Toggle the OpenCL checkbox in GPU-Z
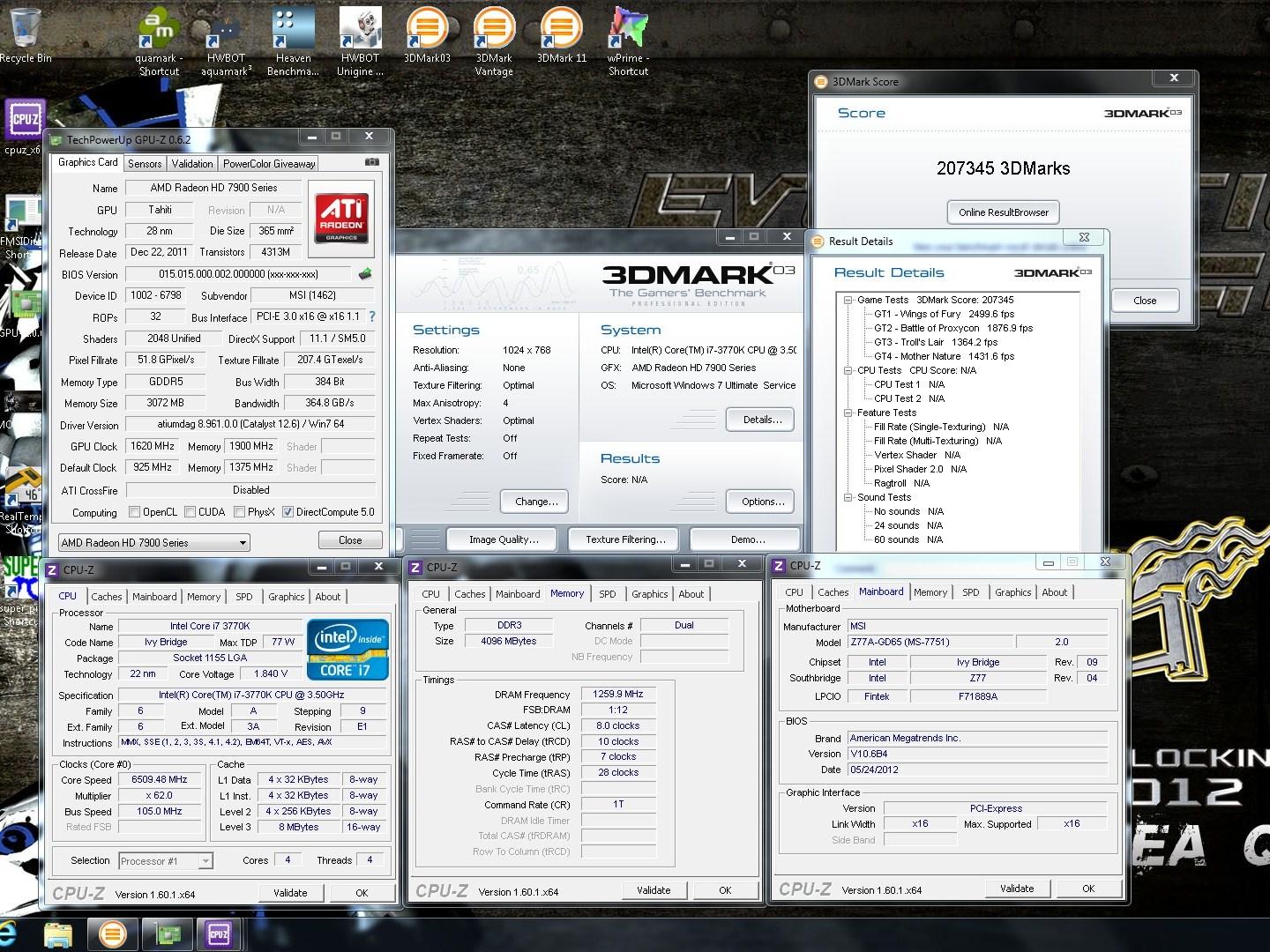The width and height of the screenshot is (1270, 952). [134, 512]
